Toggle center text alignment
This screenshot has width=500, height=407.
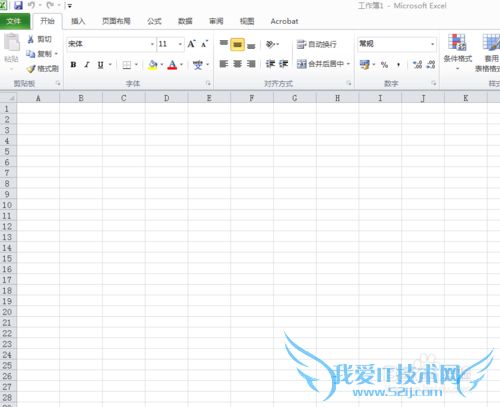tap(237, 64)
